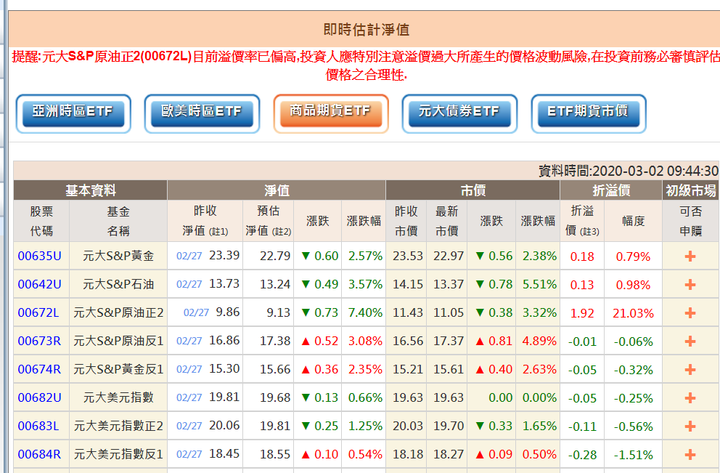This screenshot has height=473, width=720.
Task: Switch to the 歐美時區ETF tab
Action: pos(202,113)
